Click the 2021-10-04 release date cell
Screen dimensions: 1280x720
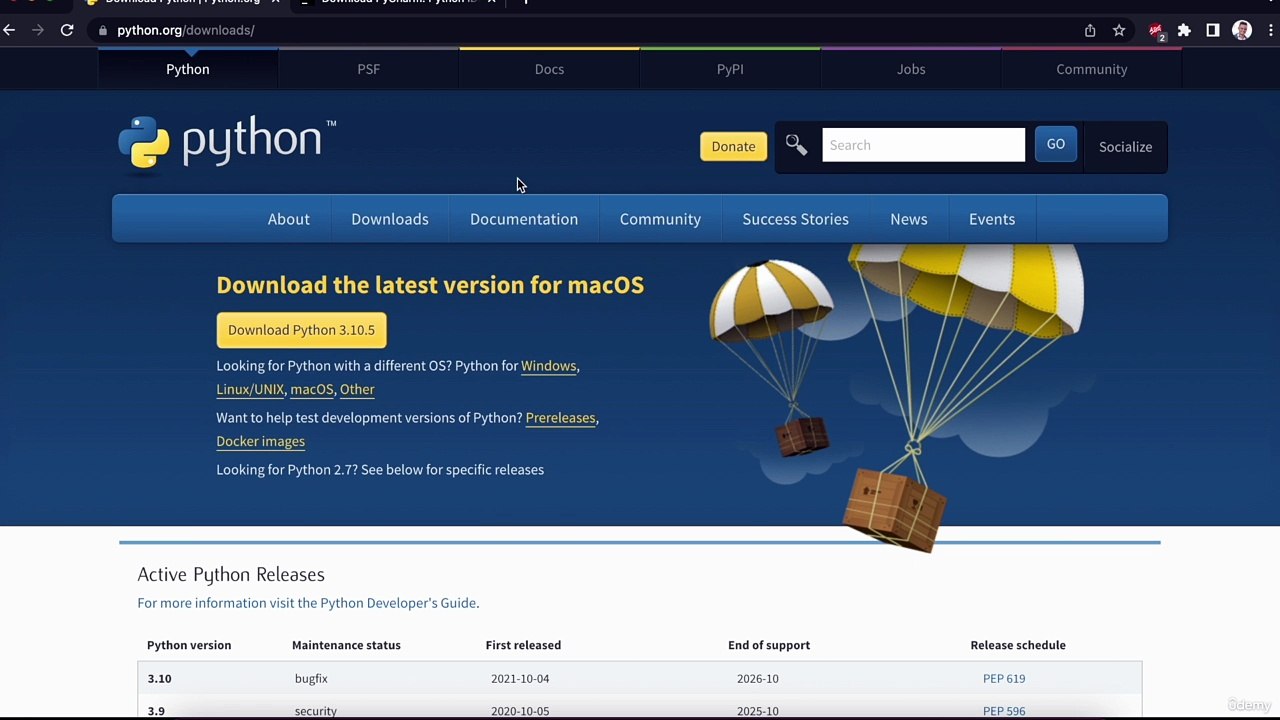click(520, 679)
